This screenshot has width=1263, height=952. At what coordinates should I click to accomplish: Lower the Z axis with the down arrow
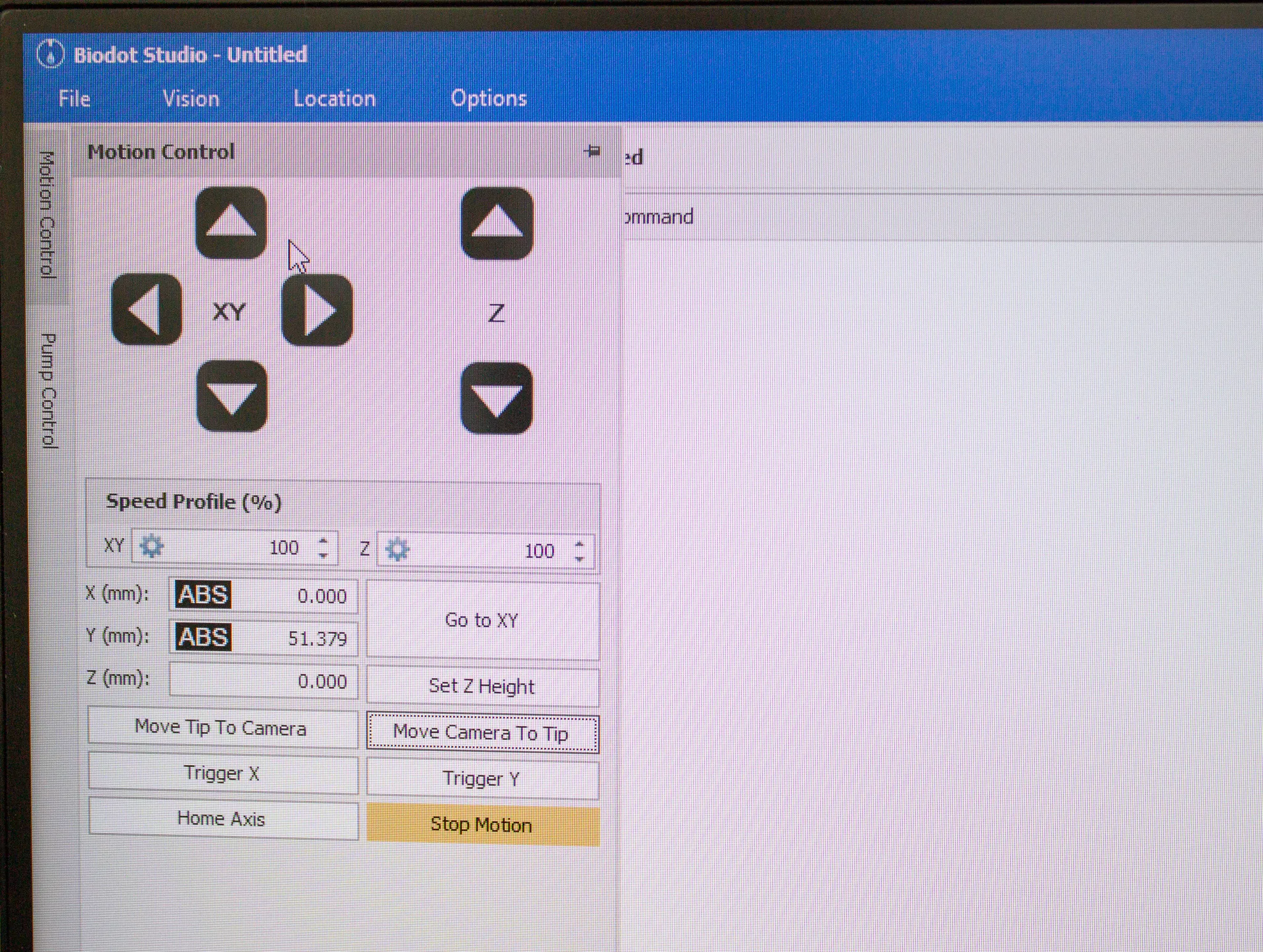(x=496, y=398)
